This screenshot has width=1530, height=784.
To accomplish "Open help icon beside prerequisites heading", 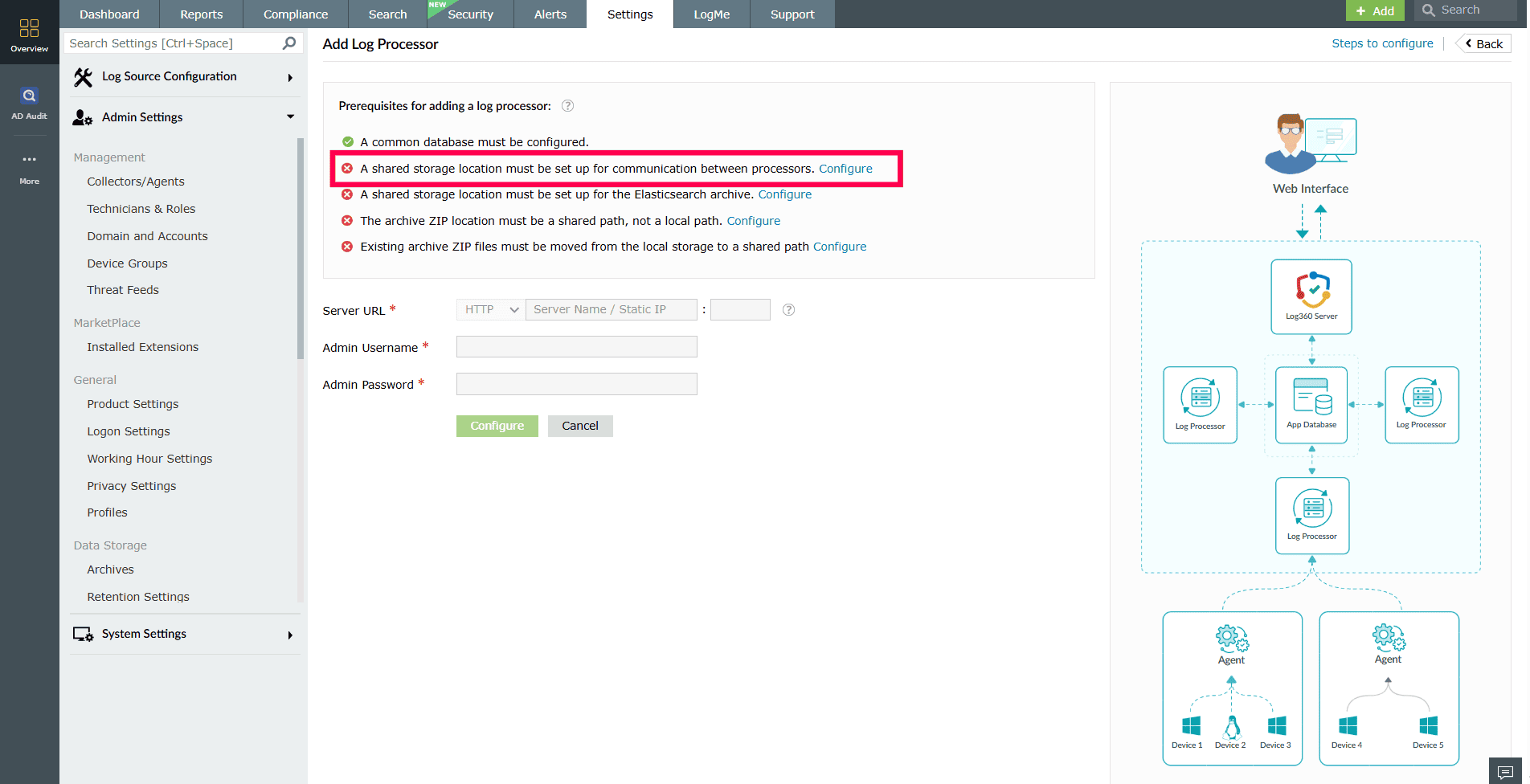I will click(x=567, y=106).
